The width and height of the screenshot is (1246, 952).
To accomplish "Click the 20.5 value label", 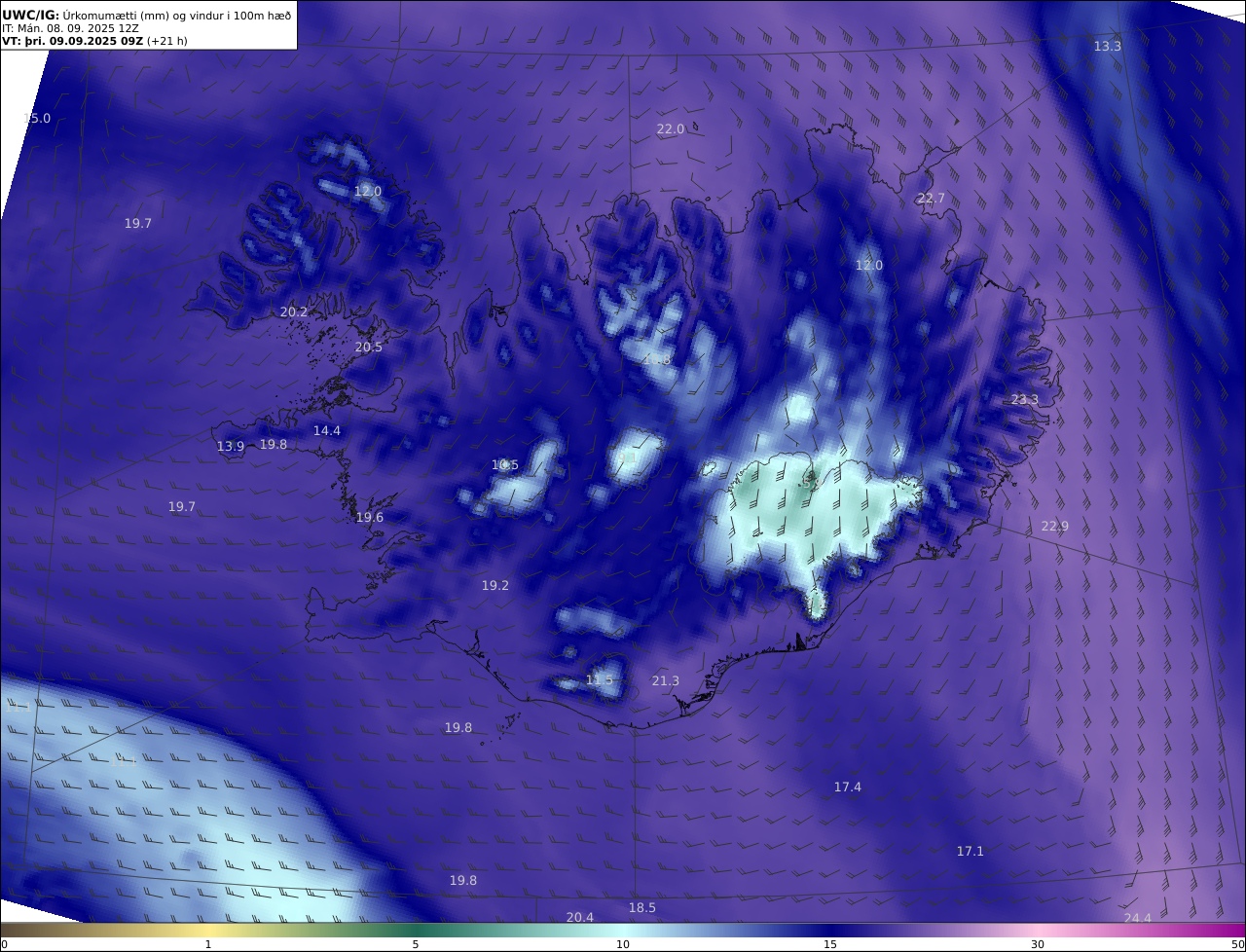I will [369, 348].
